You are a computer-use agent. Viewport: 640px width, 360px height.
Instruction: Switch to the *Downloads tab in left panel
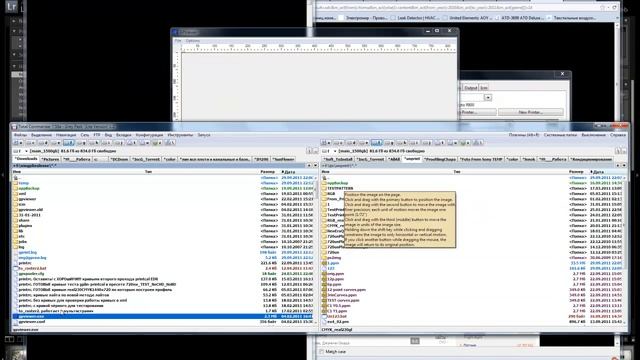27,159
